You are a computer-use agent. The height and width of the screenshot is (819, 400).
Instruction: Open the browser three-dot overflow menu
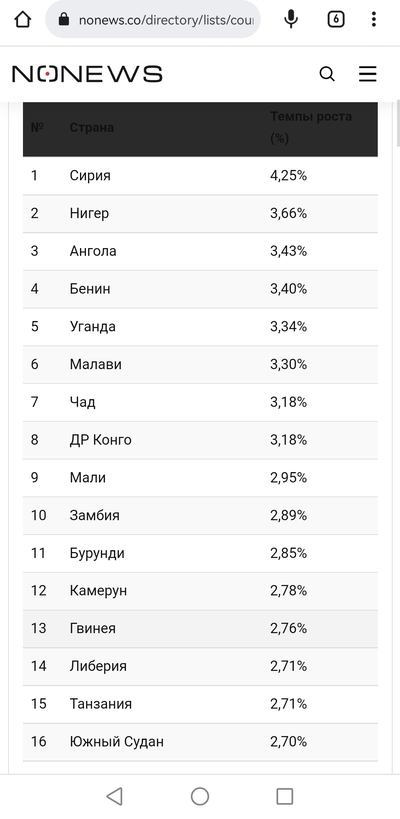click(x=373, y=20)
